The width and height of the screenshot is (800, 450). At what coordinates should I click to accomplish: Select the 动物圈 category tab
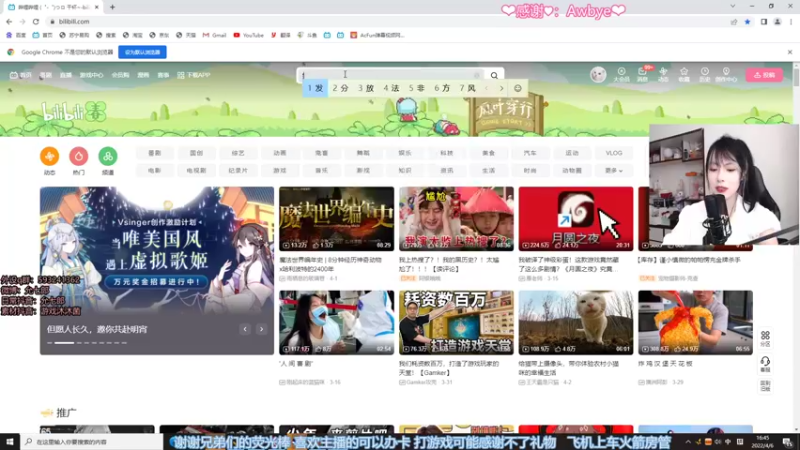pyautogui.click(x=572, y=170)
